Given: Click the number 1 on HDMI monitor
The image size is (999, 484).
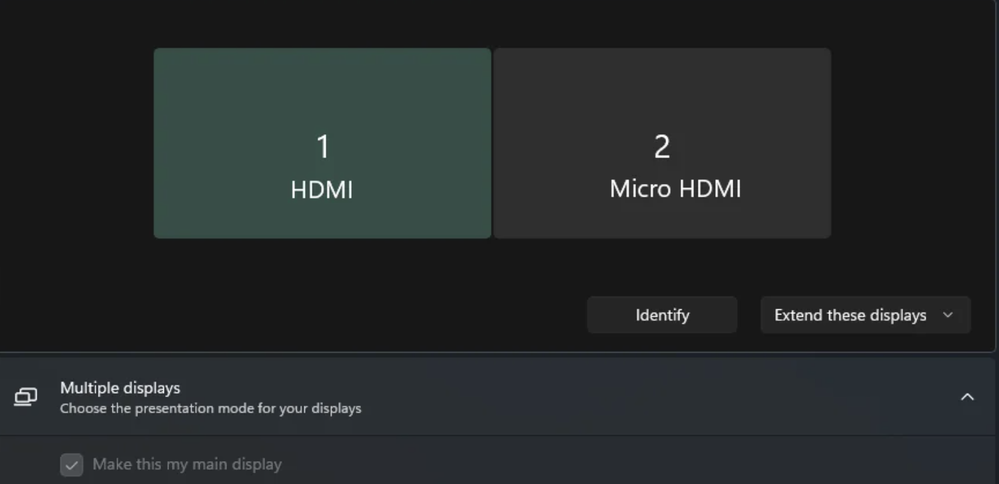Looking at the screenshot, I should tap(322, 147).
